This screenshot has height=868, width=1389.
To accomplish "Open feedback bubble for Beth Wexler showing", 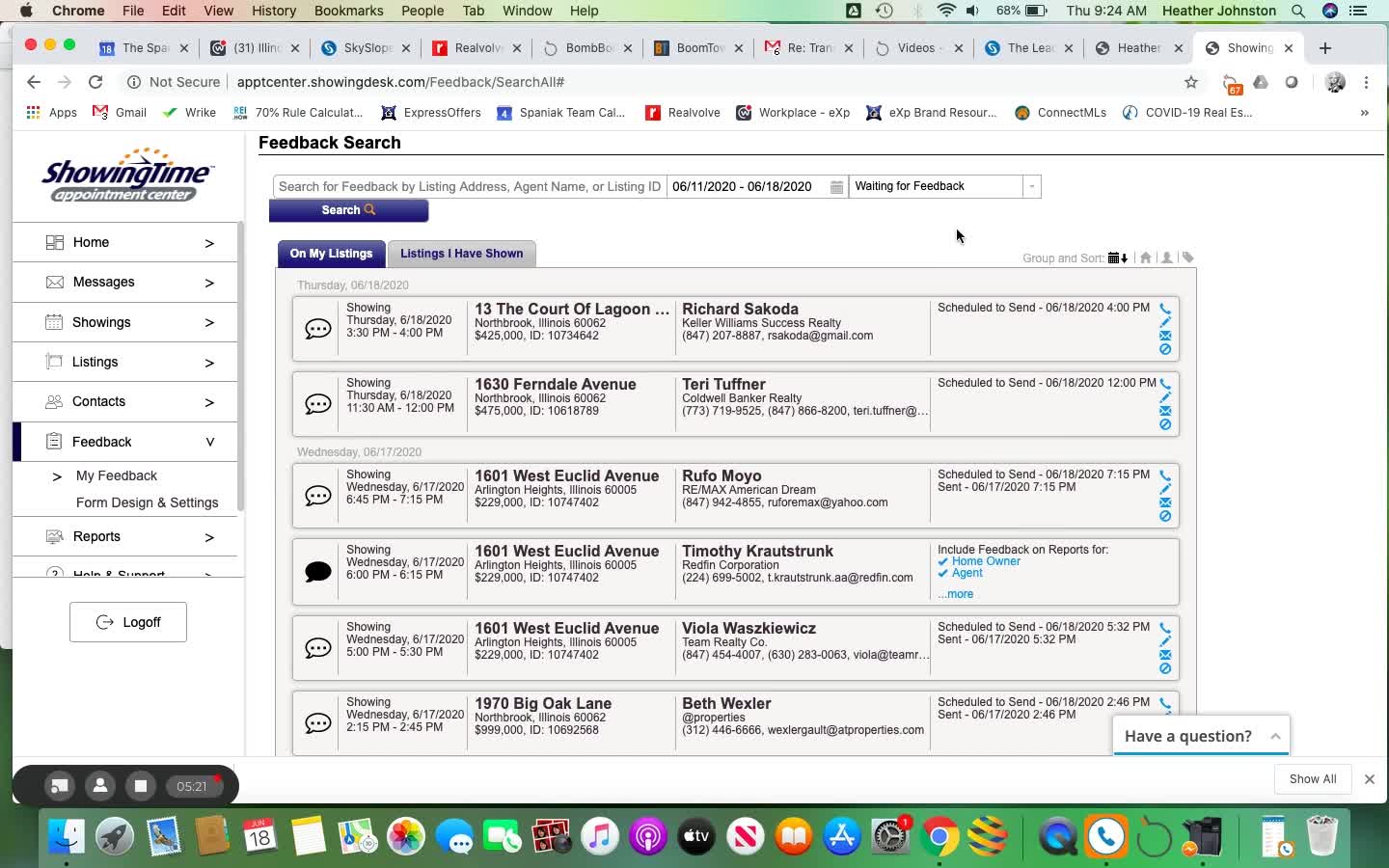I will tap(317, 723).
